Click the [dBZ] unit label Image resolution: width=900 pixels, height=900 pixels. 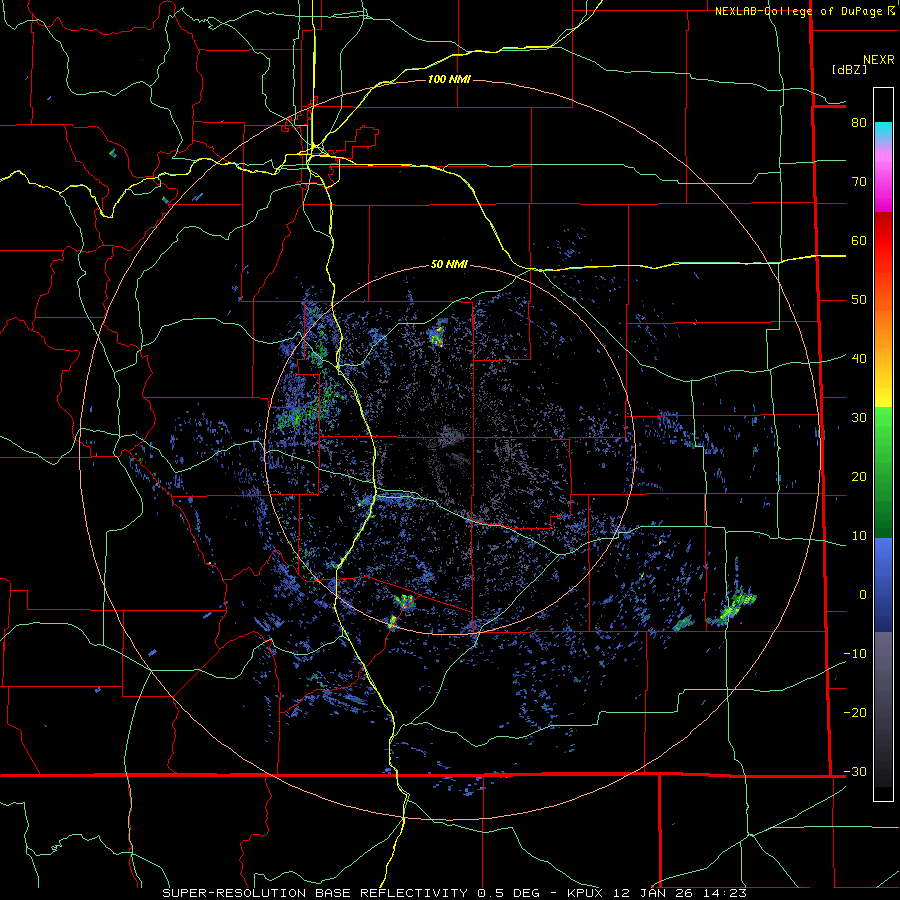tap(849, 69)
